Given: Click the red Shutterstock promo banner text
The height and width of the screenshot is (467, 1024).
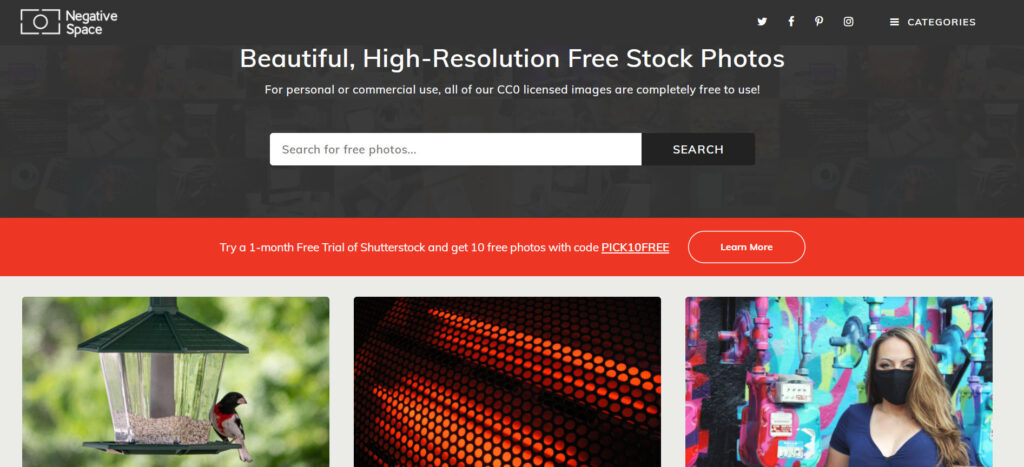Looking at the screenshot, I should click(x=444, y=248).
